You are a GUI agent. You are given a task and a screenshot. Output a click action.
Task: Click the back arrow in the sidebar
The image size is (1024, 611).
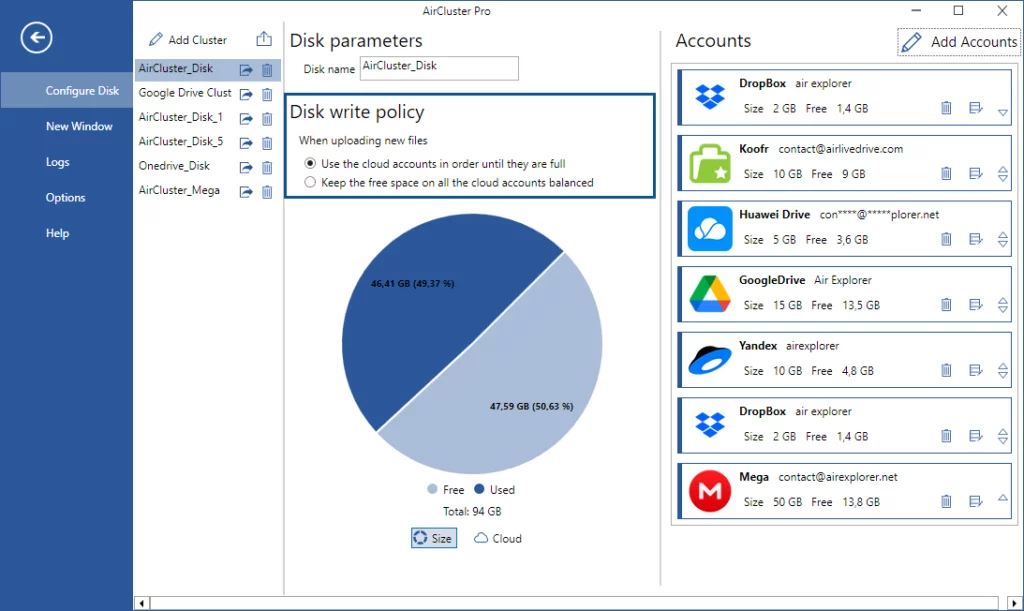click(x=36, y=38)
